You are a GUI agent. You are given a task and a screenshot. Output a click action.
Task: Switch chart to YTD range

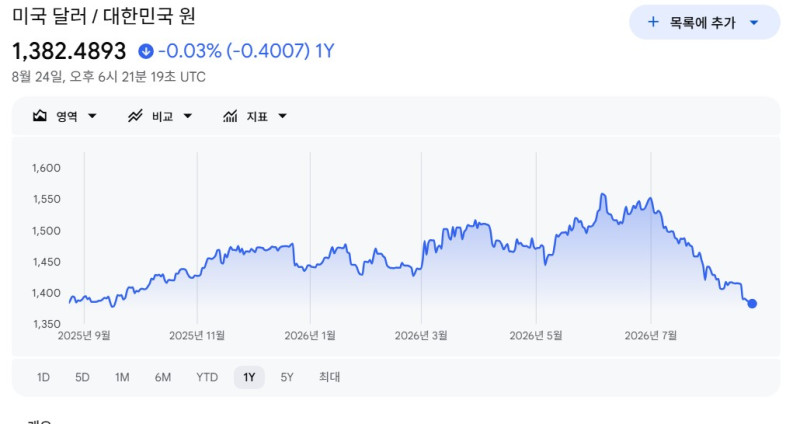pos(207,377)
